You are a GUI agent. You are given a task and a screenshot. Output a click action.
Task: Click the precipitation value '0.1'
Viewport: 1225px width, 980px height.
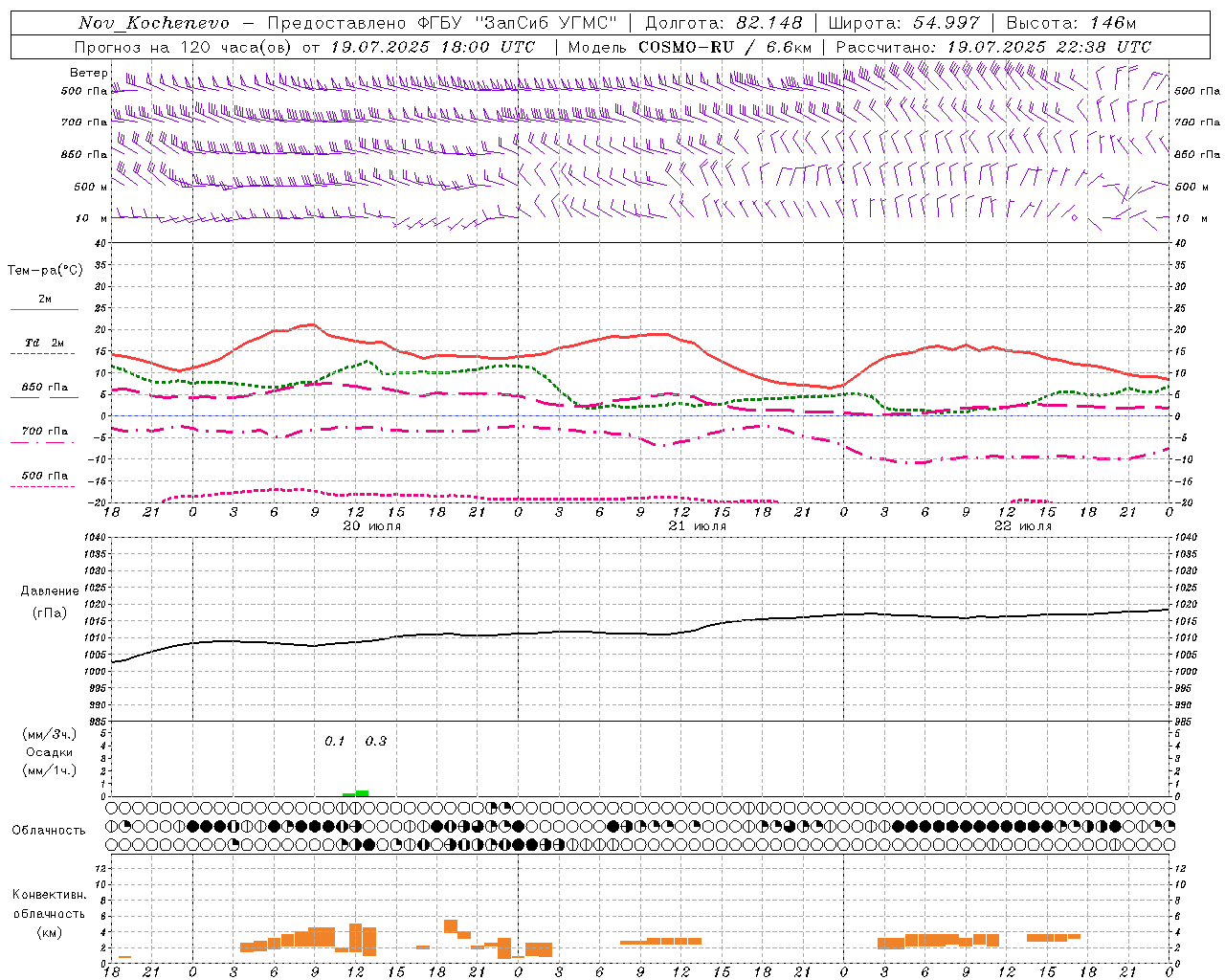point(335,742)
